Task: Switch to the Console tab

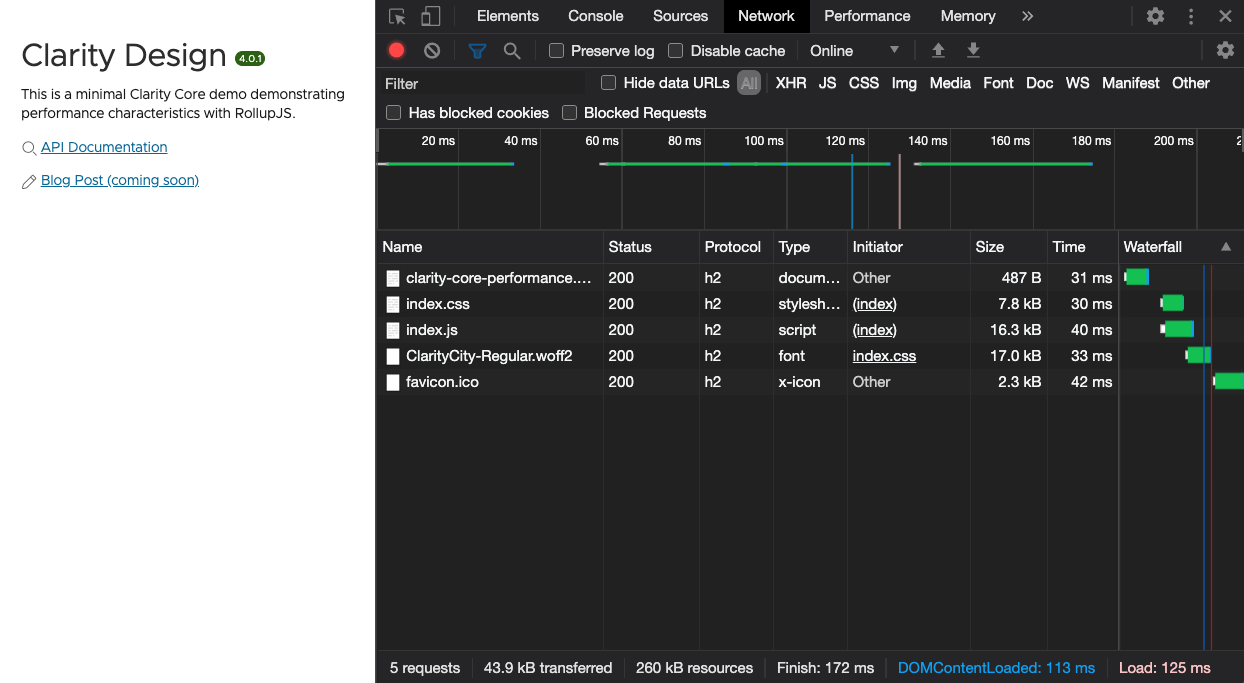Action: click(596, 16)
